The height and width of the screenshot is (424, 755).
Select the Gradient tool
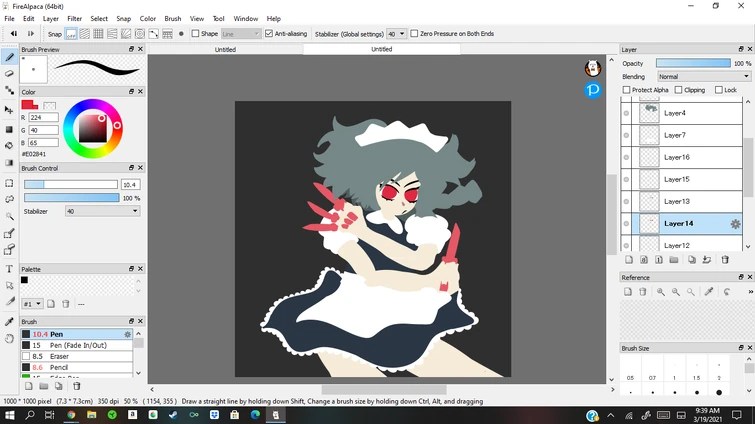9,163
